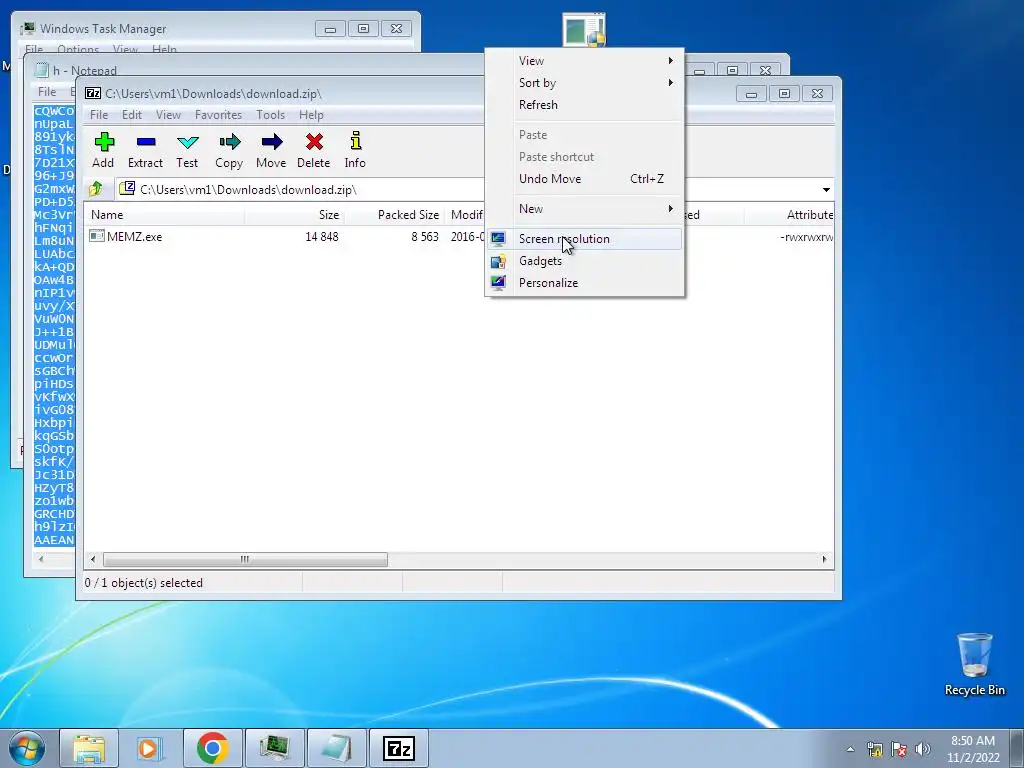Switch to Task Manager via taskbar
The image size is (1024, 768).
tap(274, 748)
